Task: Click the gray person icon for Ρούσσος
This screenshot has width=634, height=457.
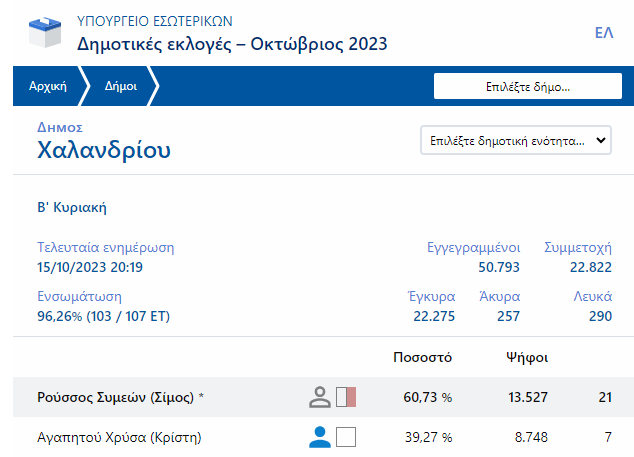Action: 320,397
